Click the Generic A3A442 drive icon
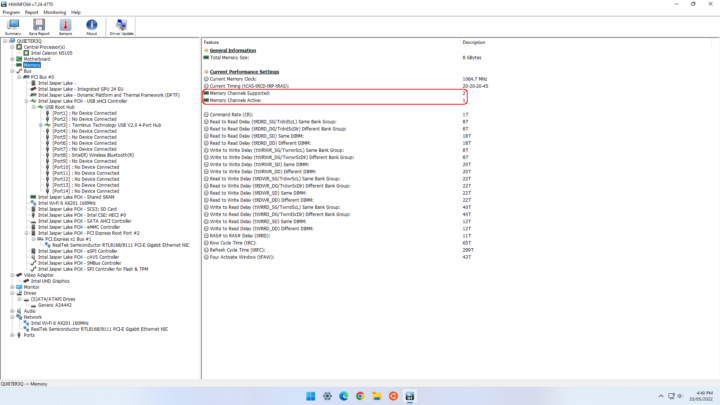The image size is (720, 405). (33, 305)
